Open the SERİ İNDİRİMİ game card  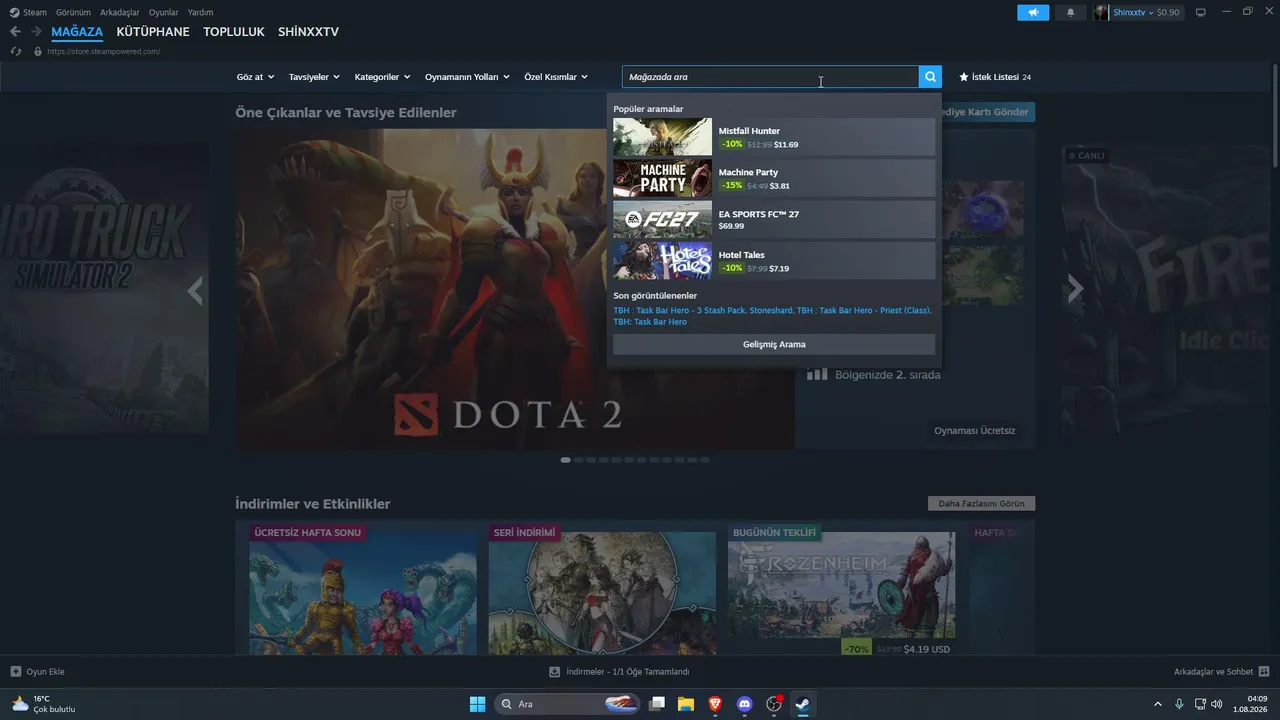[x=602, y=593]
